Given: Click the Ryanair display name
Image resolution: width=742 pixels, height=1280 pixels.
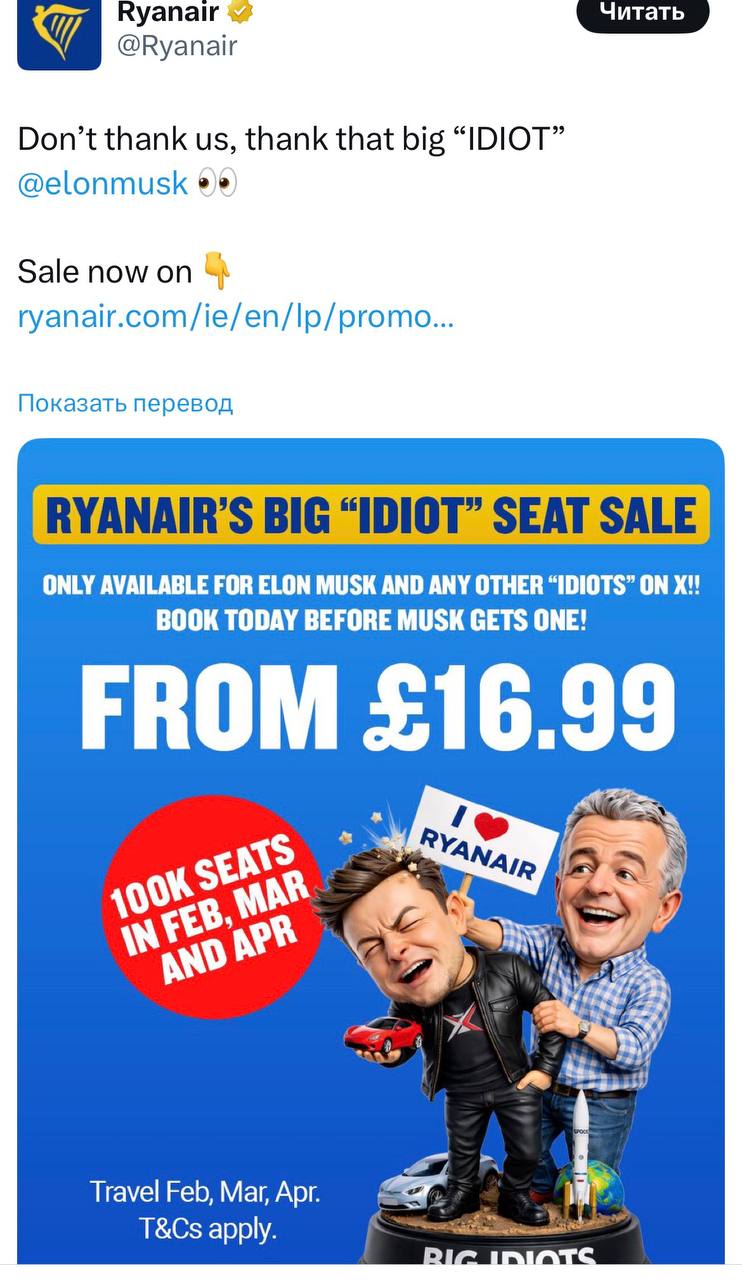Looking at the screenshot, I should pos(168,12).
